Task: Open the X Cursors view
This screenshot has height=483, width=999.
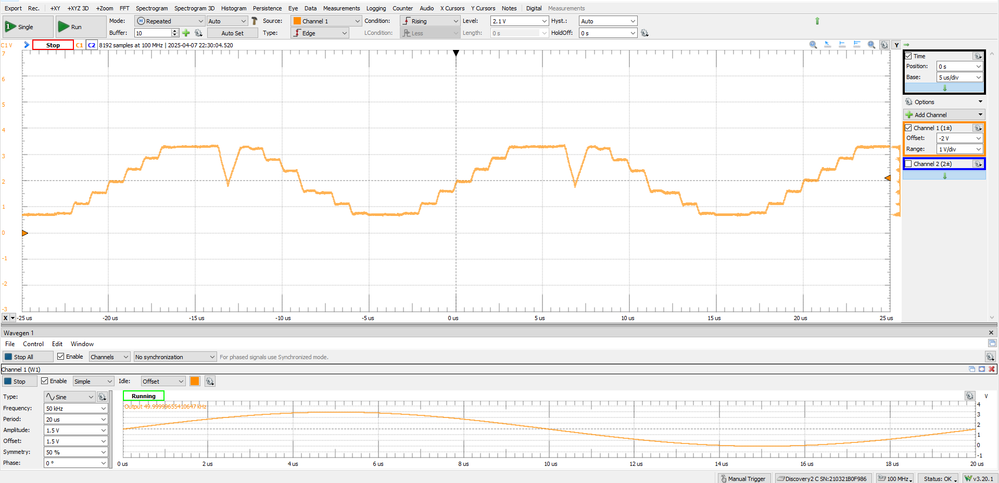Action: pyautogui.click(x=452, y=8)
